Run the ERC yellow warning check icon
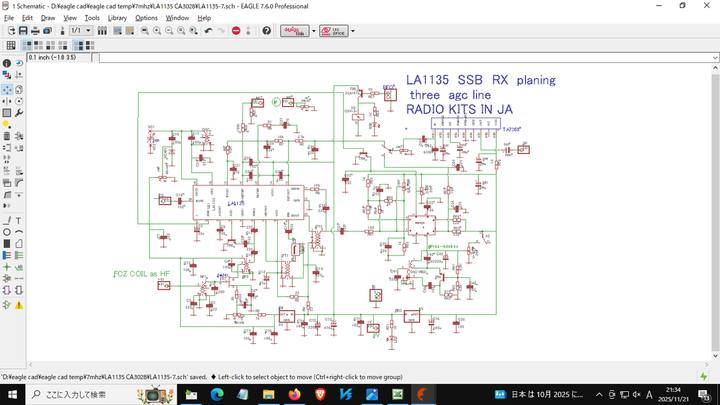The height and width of the screenshot is (405, 720). [20, 304]
